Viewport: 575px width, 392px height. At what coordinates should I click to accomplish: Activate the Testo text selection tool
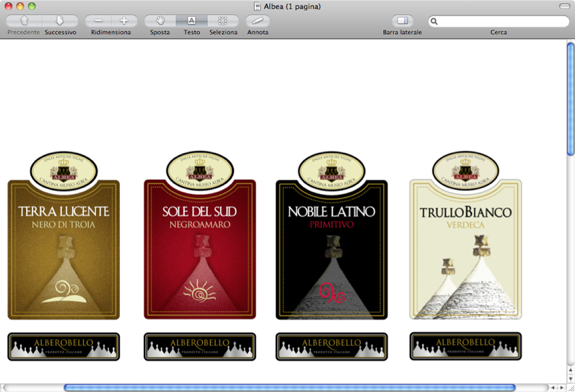(192, 21)
